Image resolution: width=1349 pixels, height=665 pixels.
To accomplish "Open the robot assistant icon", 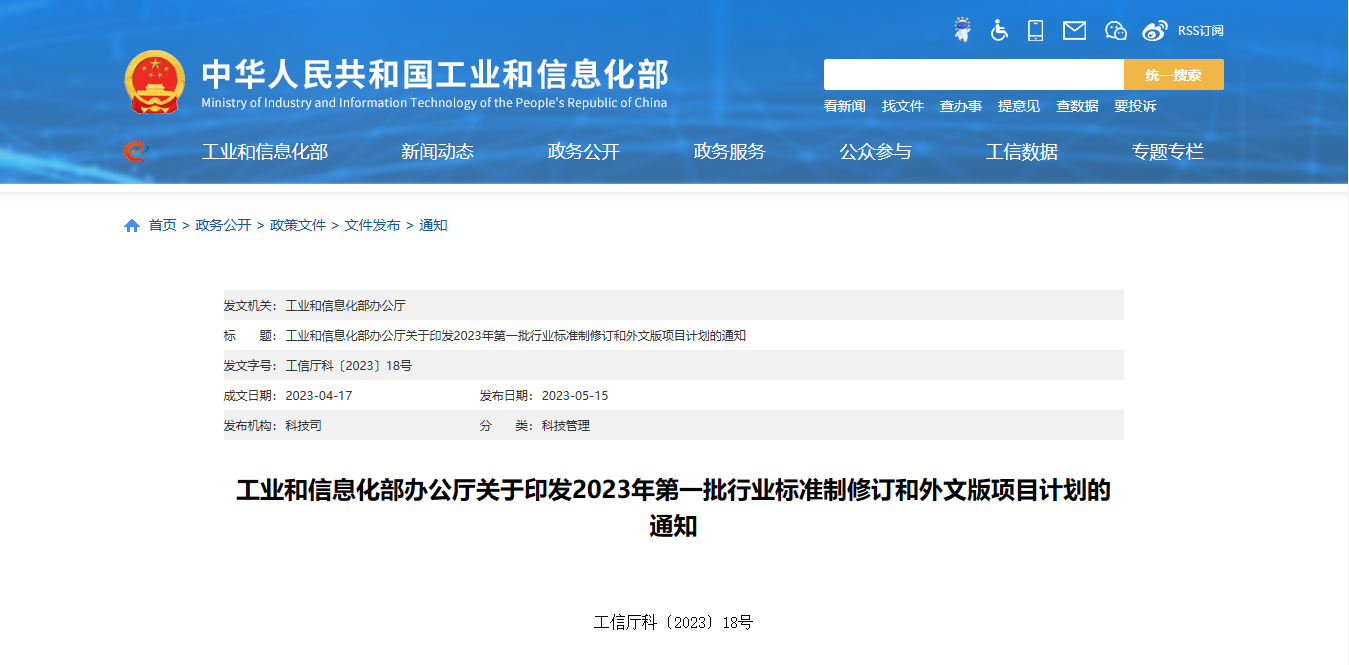I will coord(962,30).
